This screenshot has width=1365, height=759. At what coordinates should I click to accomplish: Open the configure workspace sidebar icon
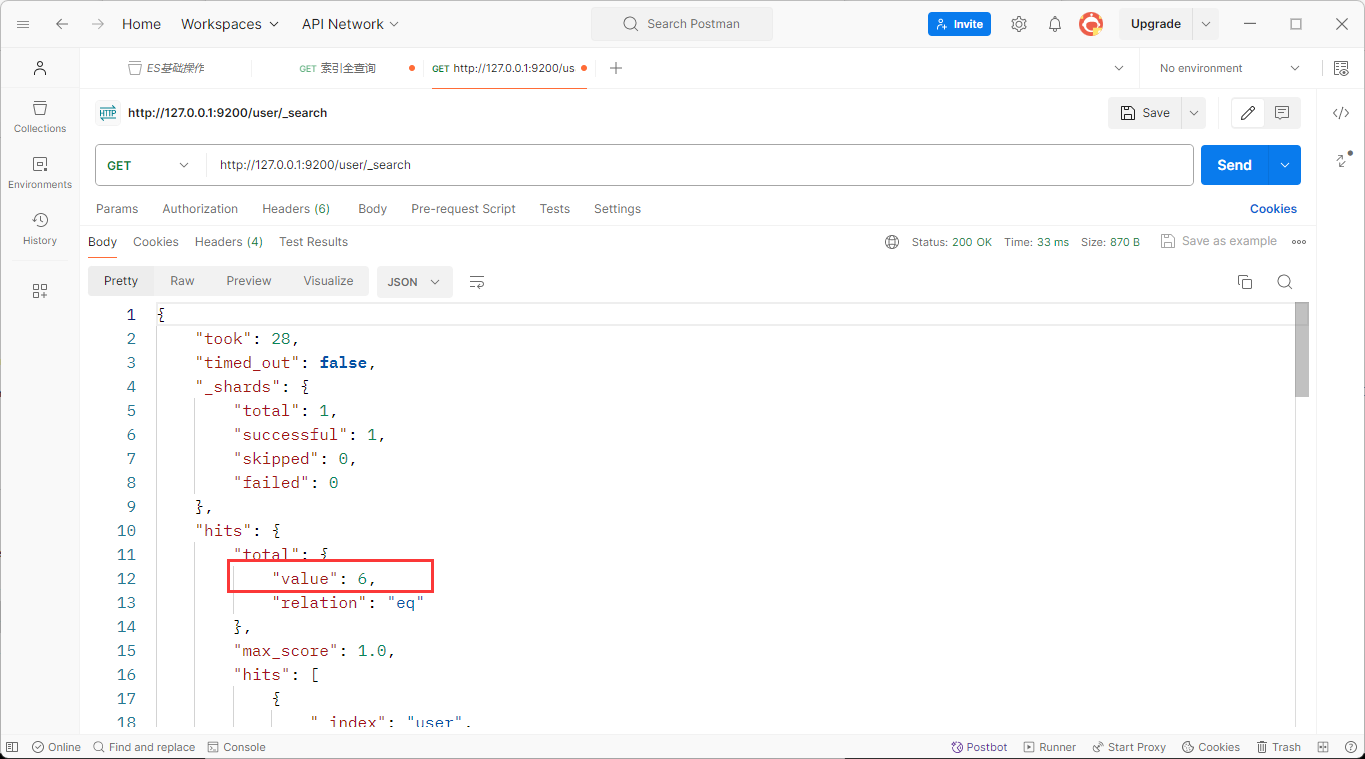[x=40, y=291]
